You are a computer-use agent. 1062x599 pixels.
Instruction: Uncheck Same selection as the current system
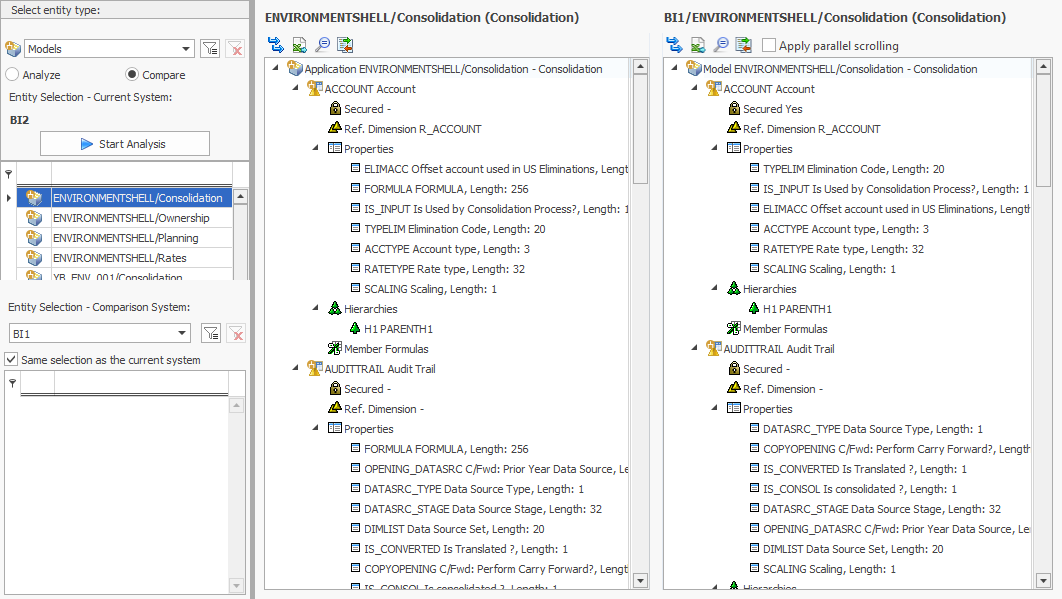point(10,358)
